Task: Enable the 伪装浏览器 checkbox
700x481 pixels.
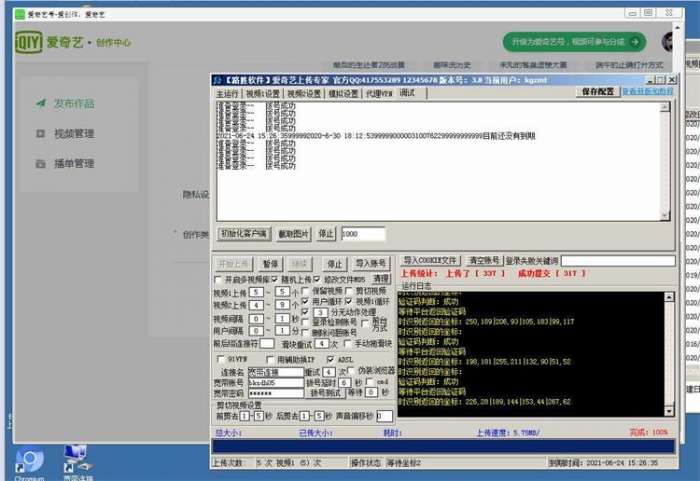Action: click(x=351, y=371)
